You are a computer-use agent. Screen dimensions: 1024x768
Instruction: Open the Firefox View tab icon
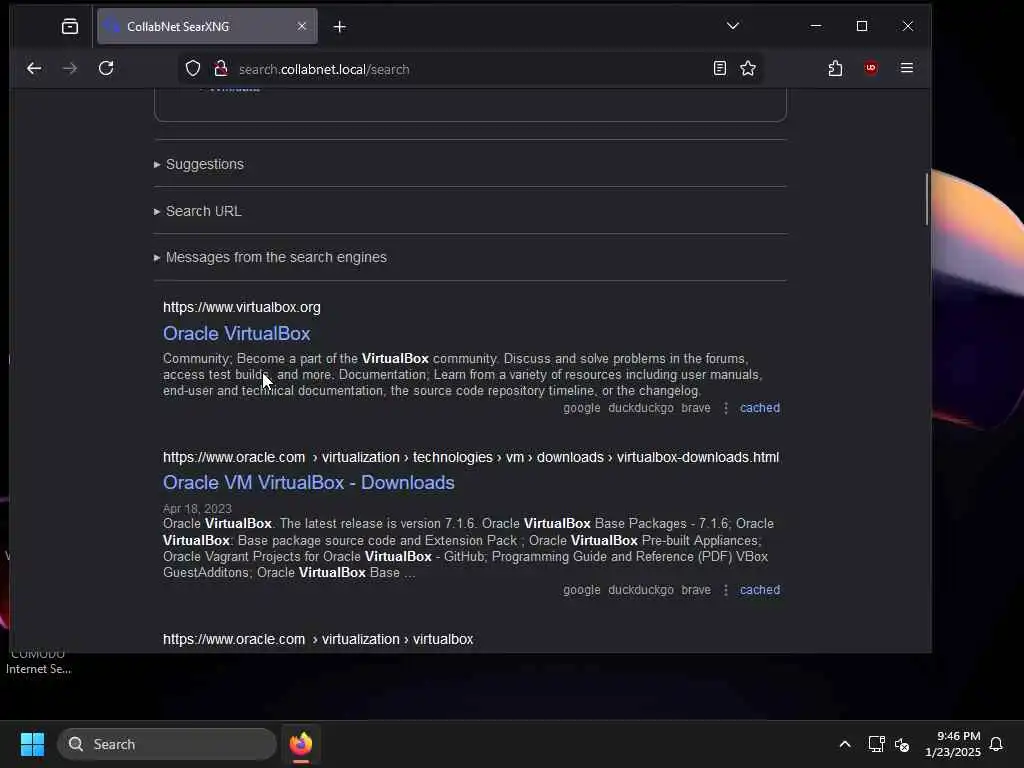(70, 26)
